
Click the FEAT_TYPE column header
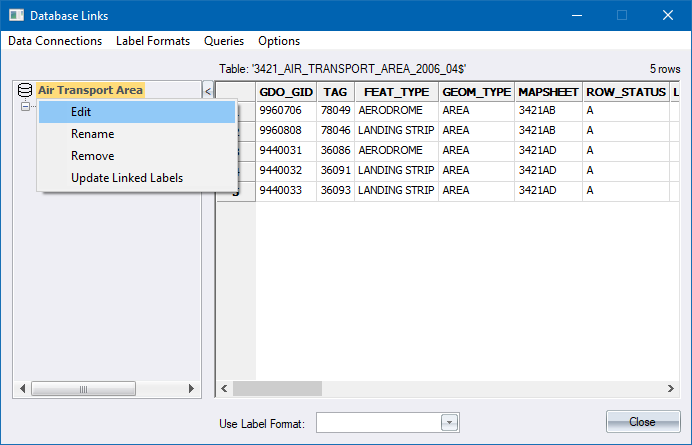(396, 91)
